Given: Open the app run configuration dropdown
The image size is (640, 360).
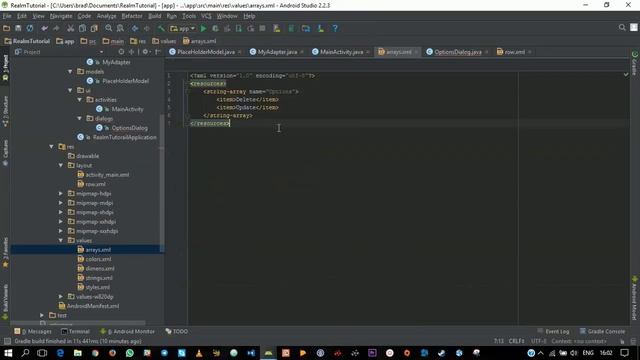Looking at the screenshot, I should click(182, 29).
